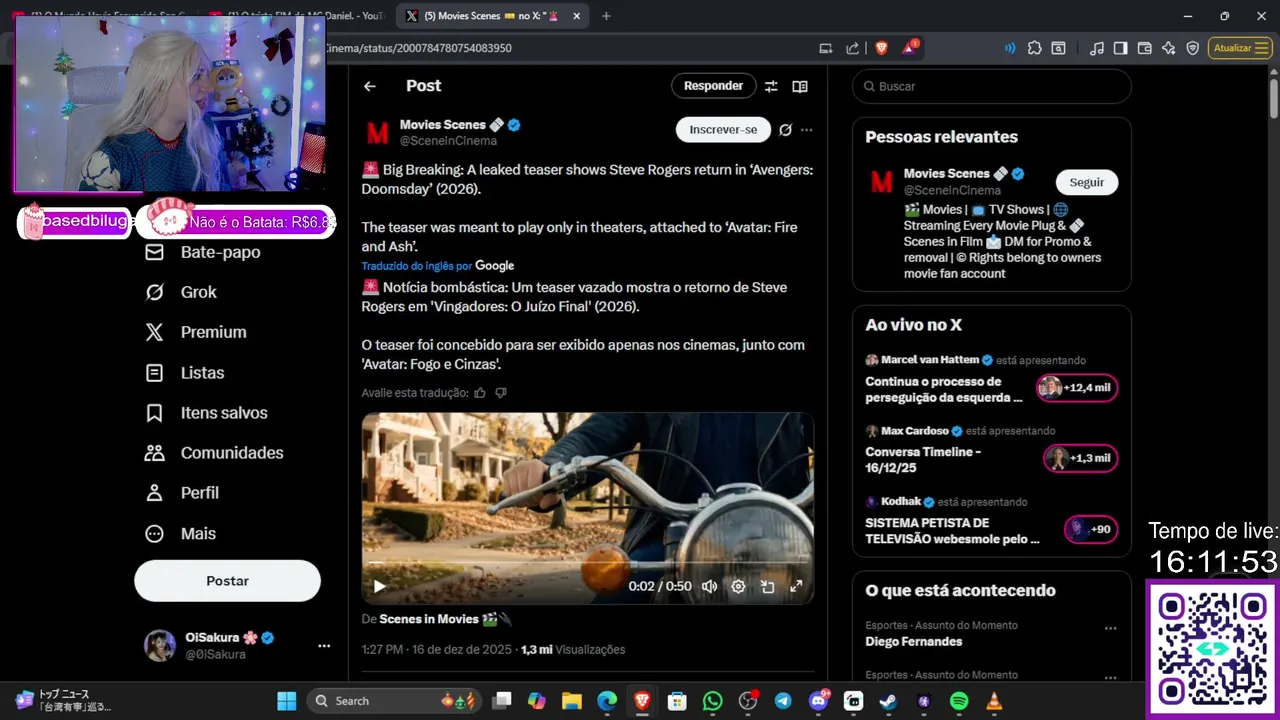Go back using the Post arrow

(x=370, y=86)
